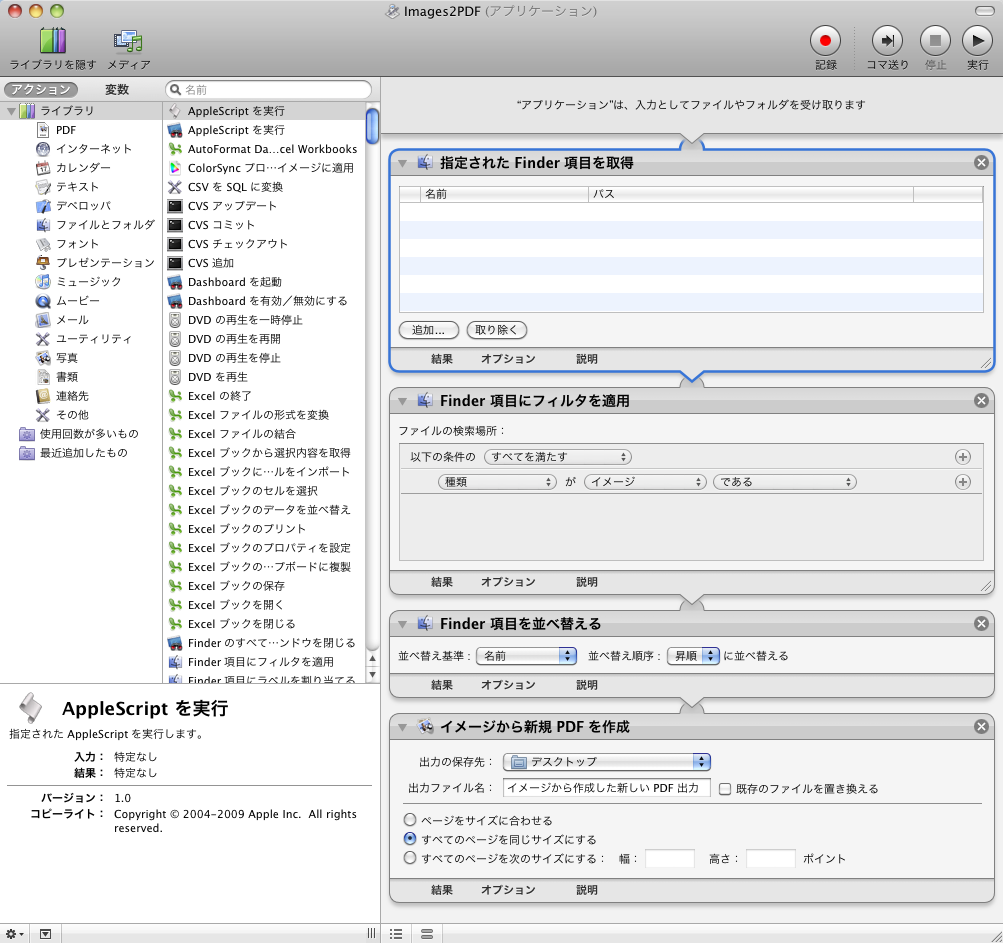Focus the 名前 search field
This screenshot has width=1003, height=943.
269,90
